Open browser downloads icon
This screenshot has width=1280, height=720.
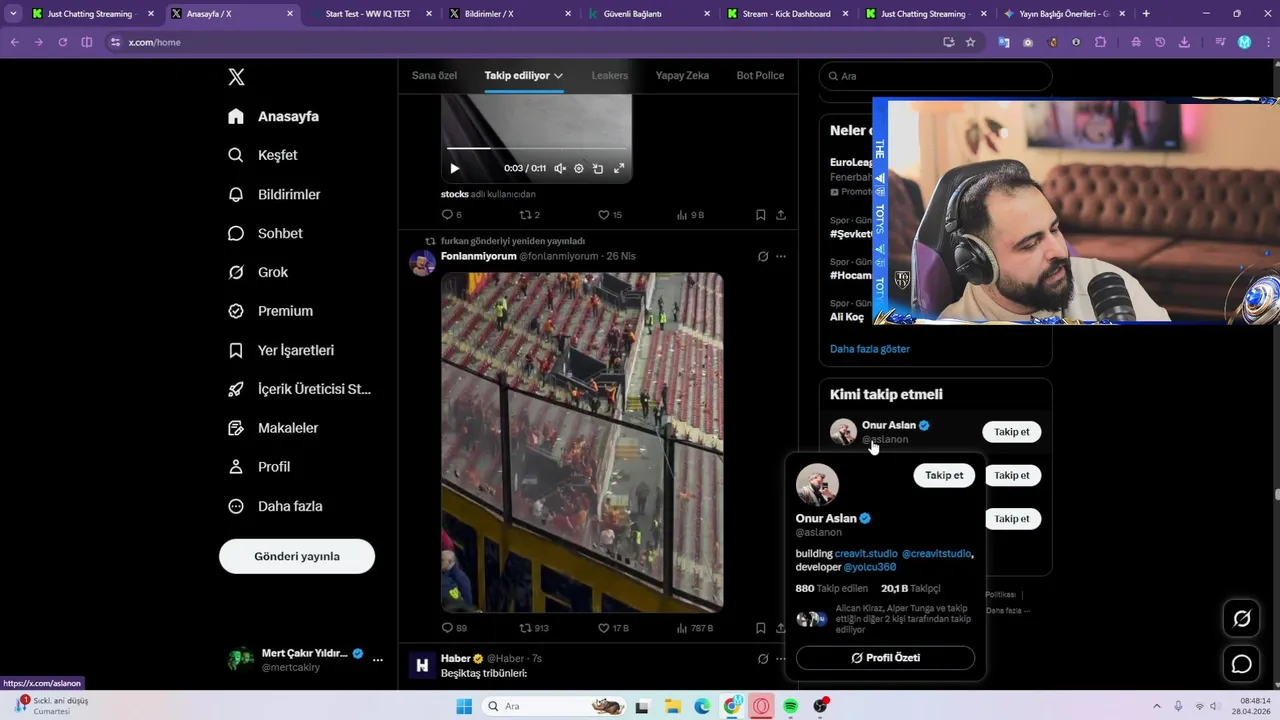[1185, 42]
